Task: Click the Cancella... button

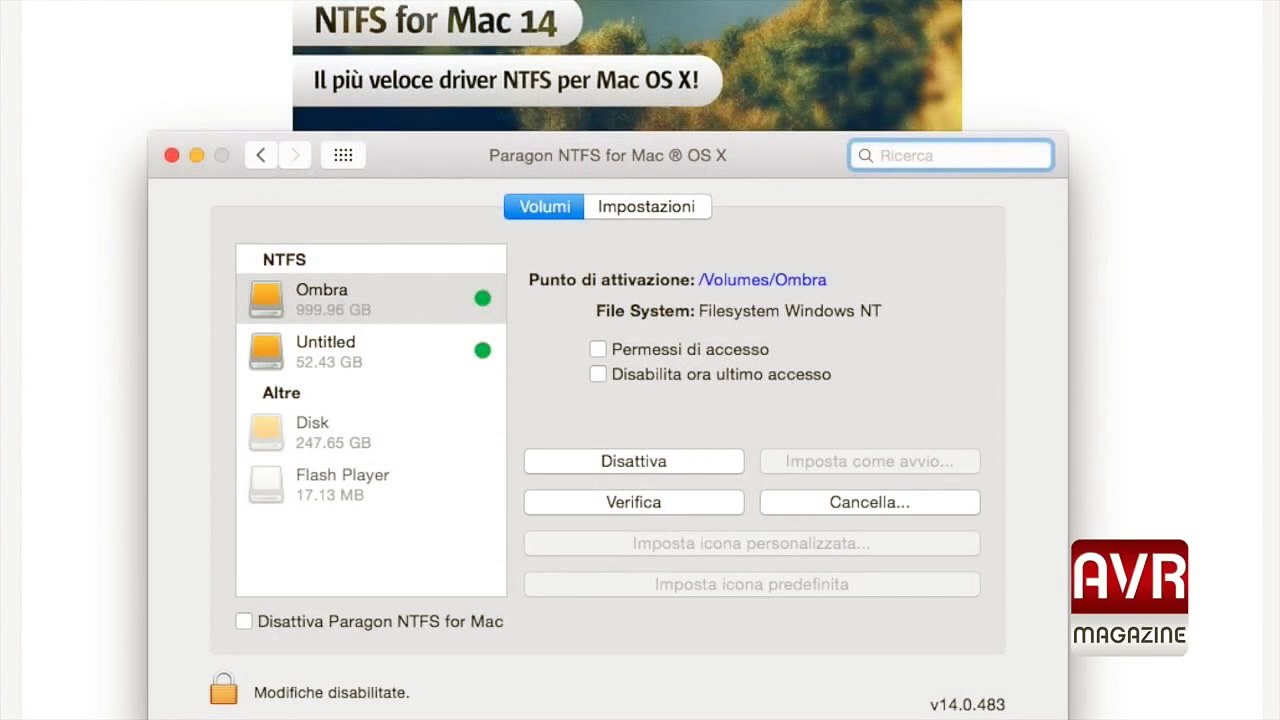Action: tap(870, 502)
